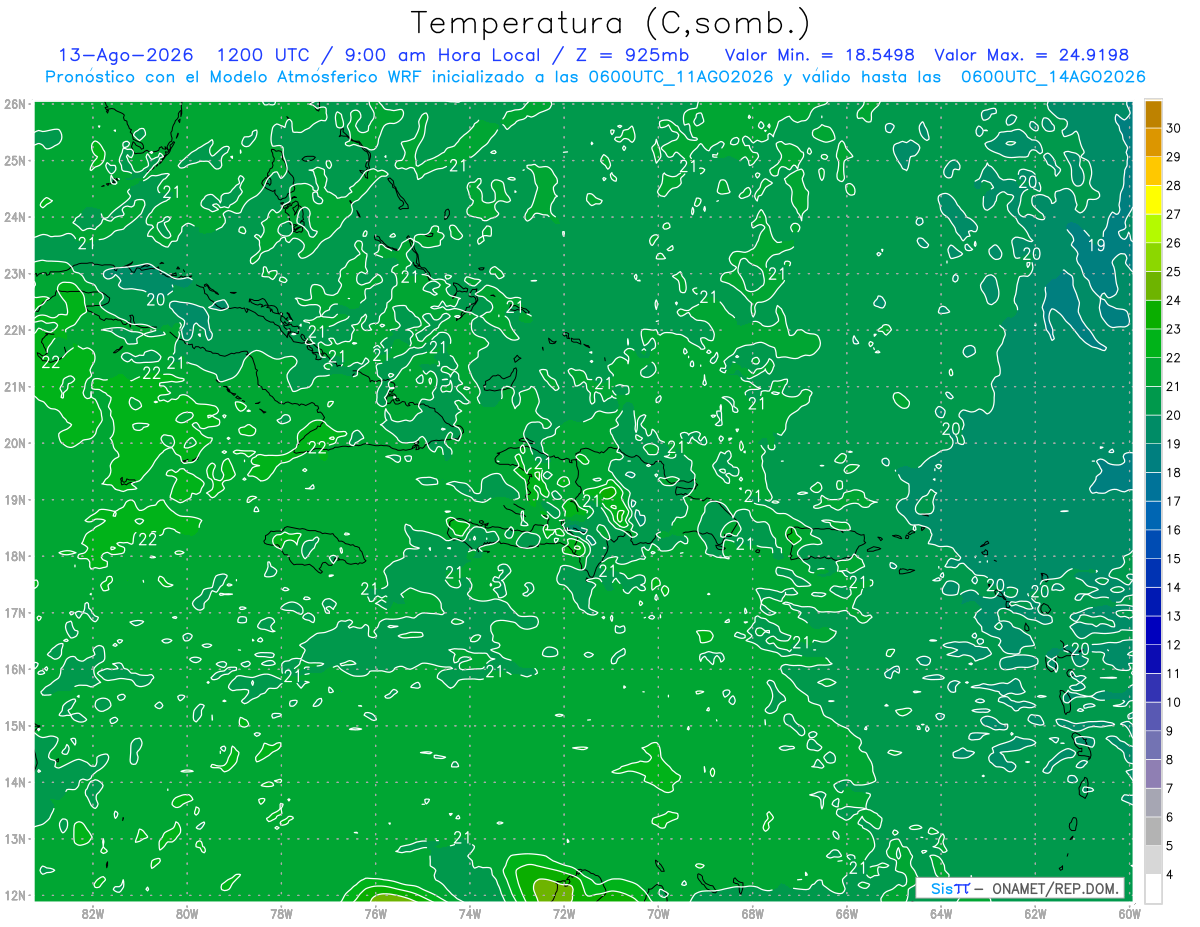Click the "13N" latitude axis label
The height and width of the screenshot is (927, 1200).
15,838
